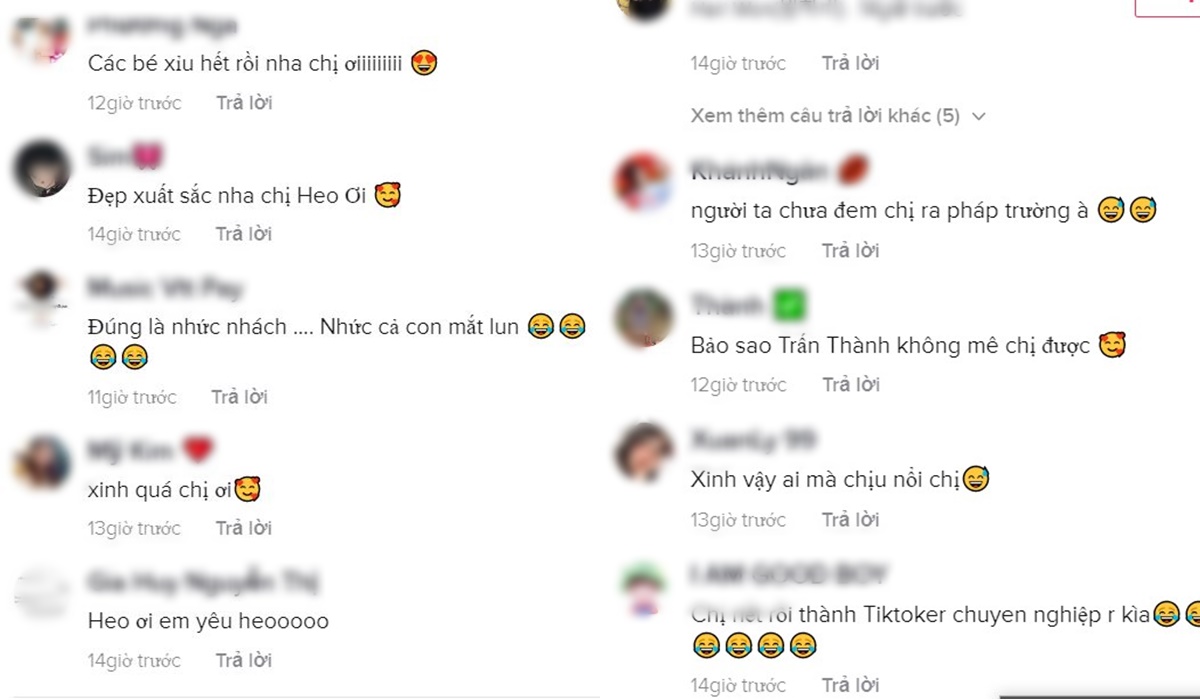Click the chevron next to more replies
The image size is (1200, 700).
(979, 116)
